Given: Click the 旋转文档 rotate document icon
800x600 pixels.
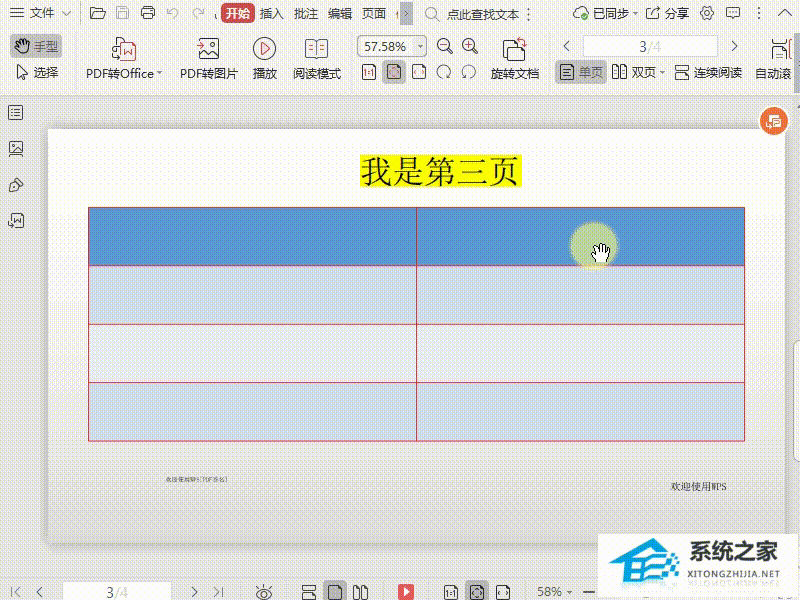Looking at the screenshot, I should [x=514, y=57].
